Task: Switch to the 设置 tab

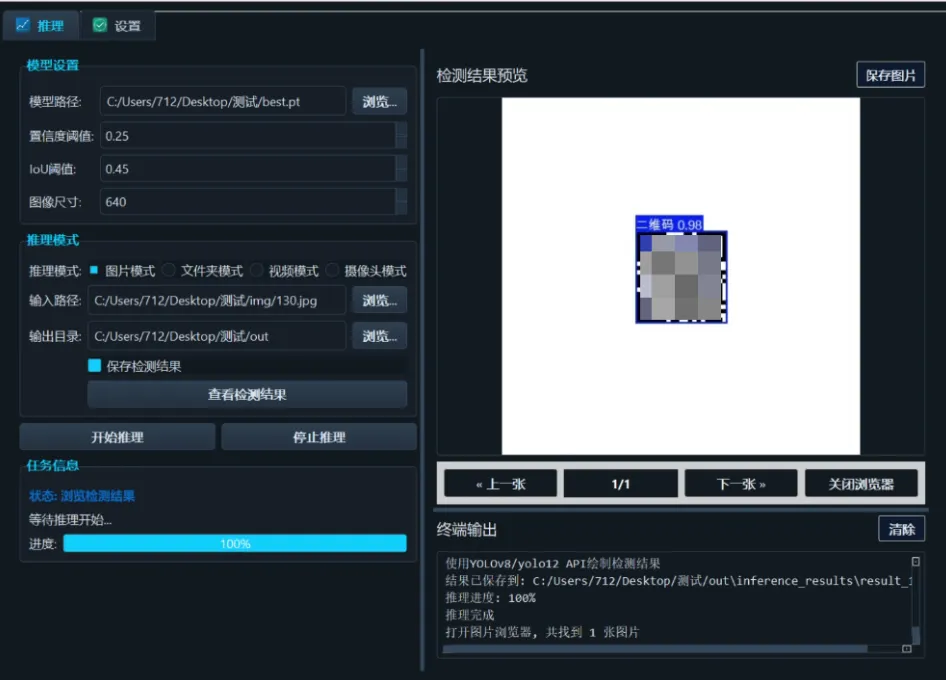Action: coord(119,24)
